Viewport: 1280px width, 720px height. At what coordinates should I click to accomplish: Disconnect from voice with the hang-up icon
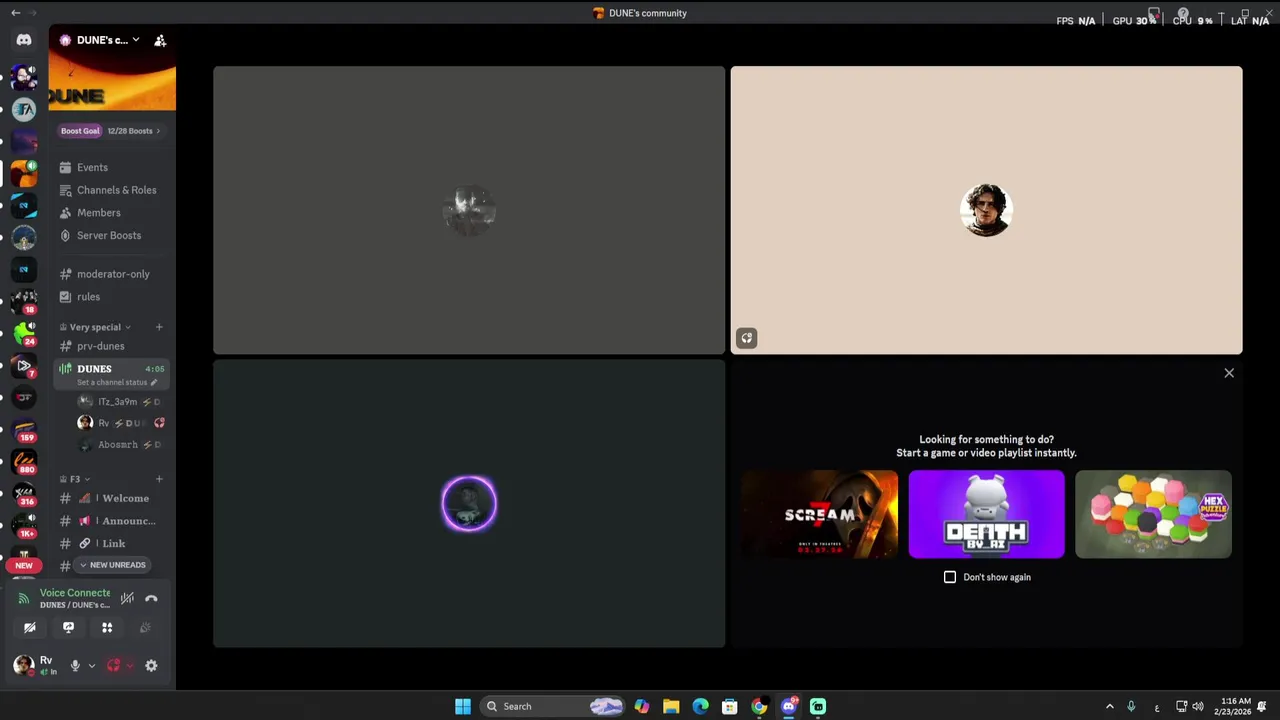(151, 598)
